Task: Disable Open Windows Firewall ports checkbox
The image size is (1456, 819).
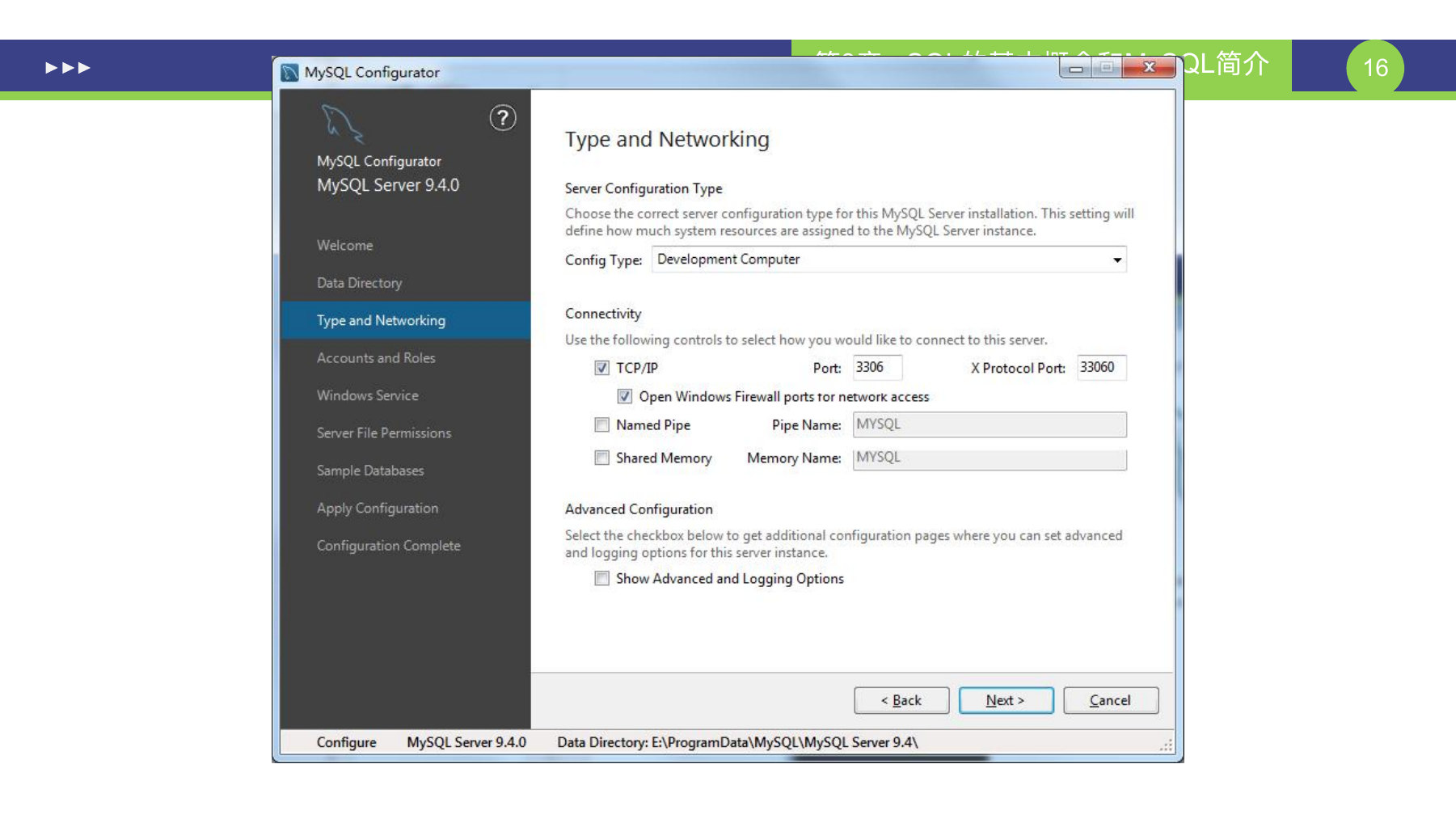Action: [x=624, y=396]
